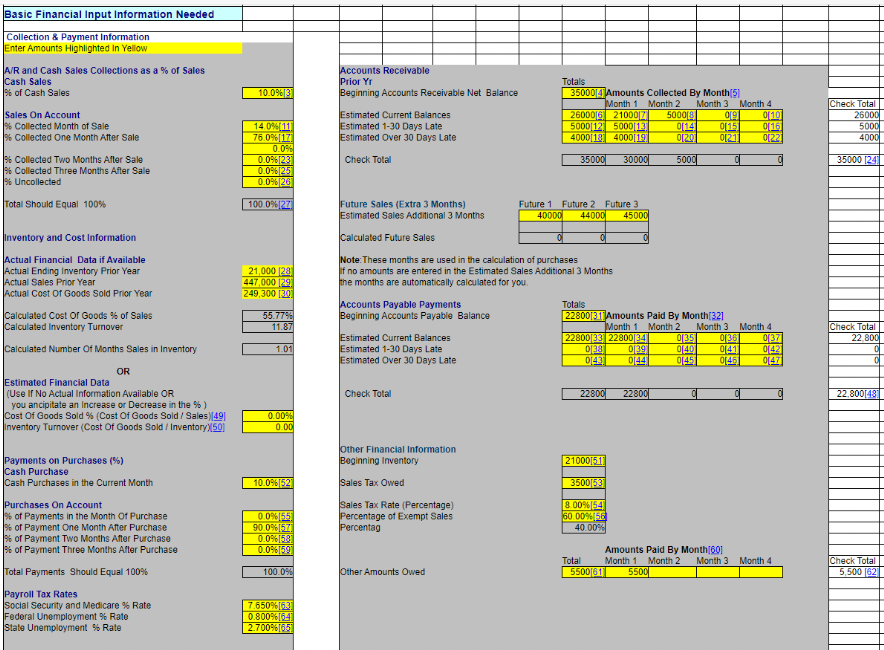Select Payment Two Months After Purchase cell 0.0%[58]
This screenshot has height=650, width=884.
(x=268, y=539)
